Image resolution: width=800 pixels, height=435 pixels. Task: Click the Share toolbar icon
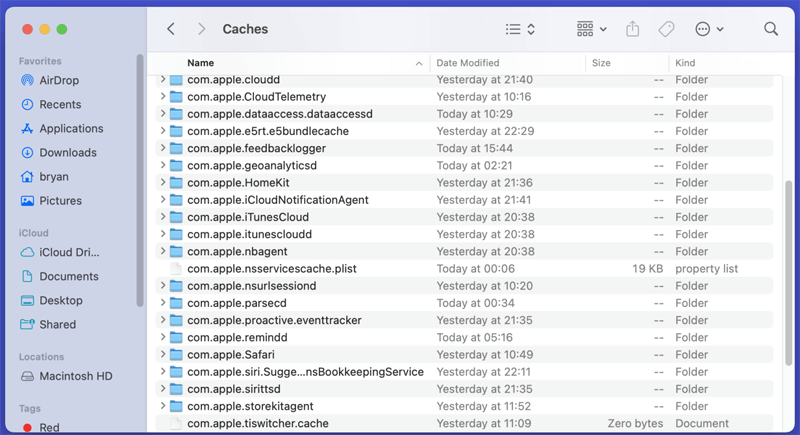(x=633, y=29)
